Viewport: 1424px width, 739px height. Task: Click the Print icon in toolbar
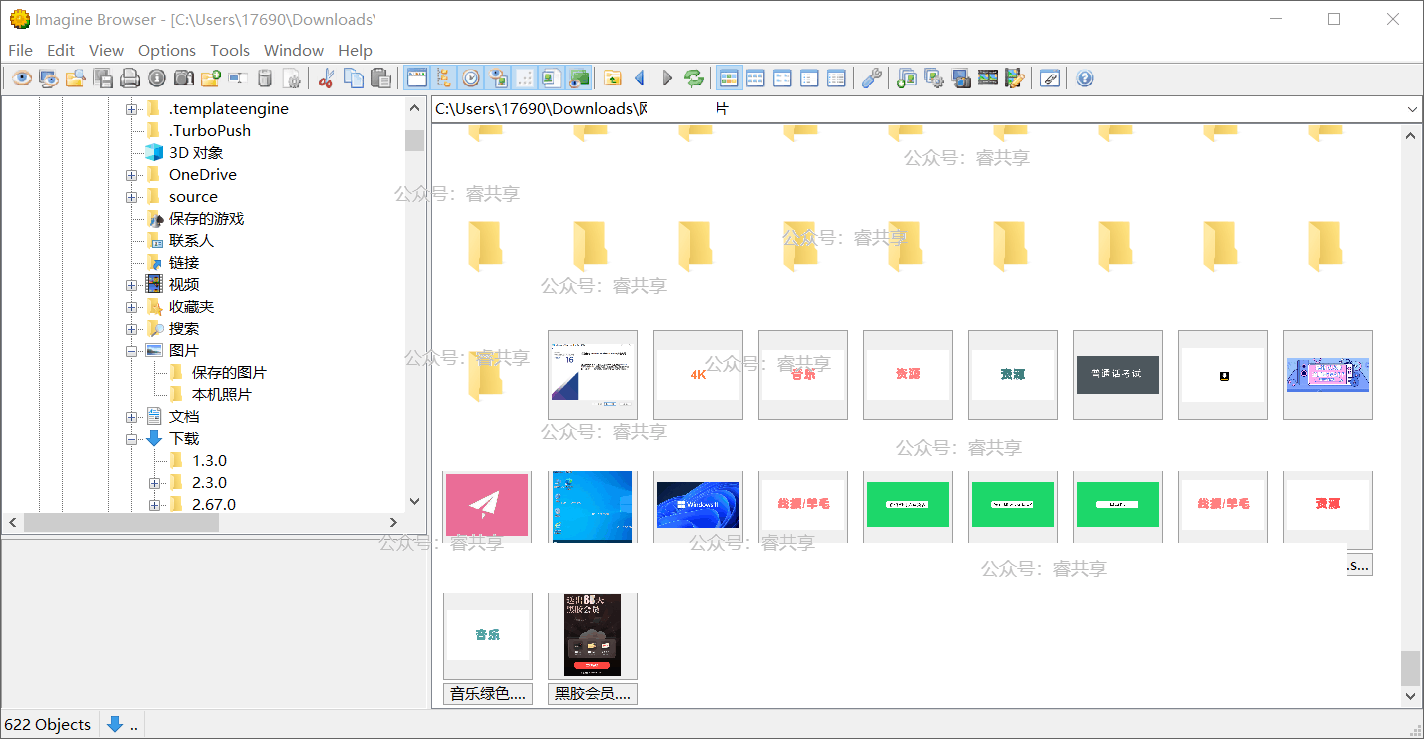tap(130, 78)
